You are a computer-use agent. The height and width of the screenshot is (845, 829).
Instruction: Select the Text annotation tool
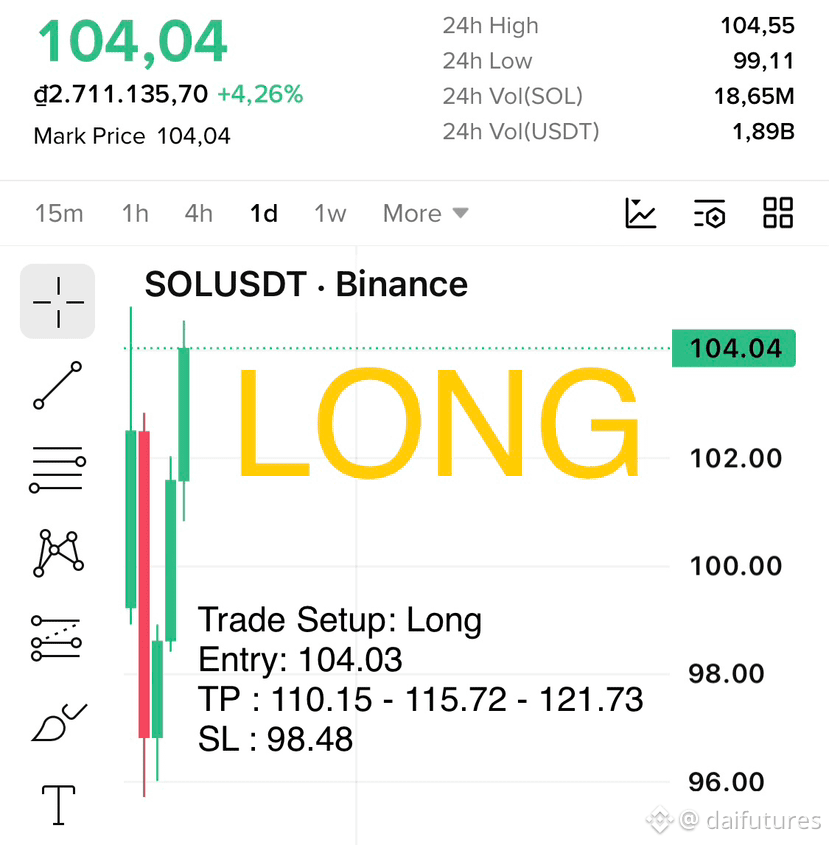coord(58,805)
